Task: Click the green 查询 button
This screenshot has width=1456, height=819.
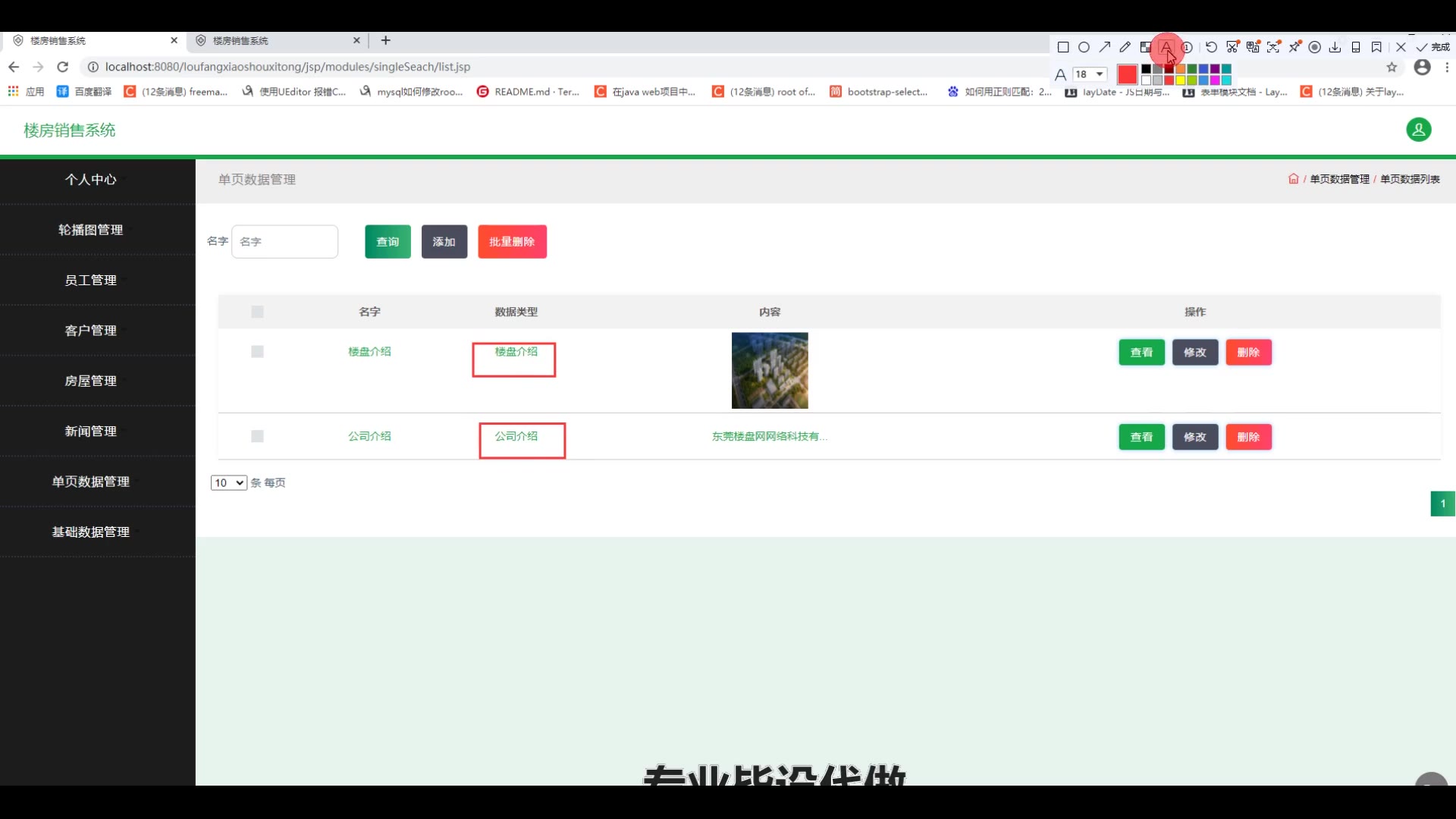Action: coord(388,242)
